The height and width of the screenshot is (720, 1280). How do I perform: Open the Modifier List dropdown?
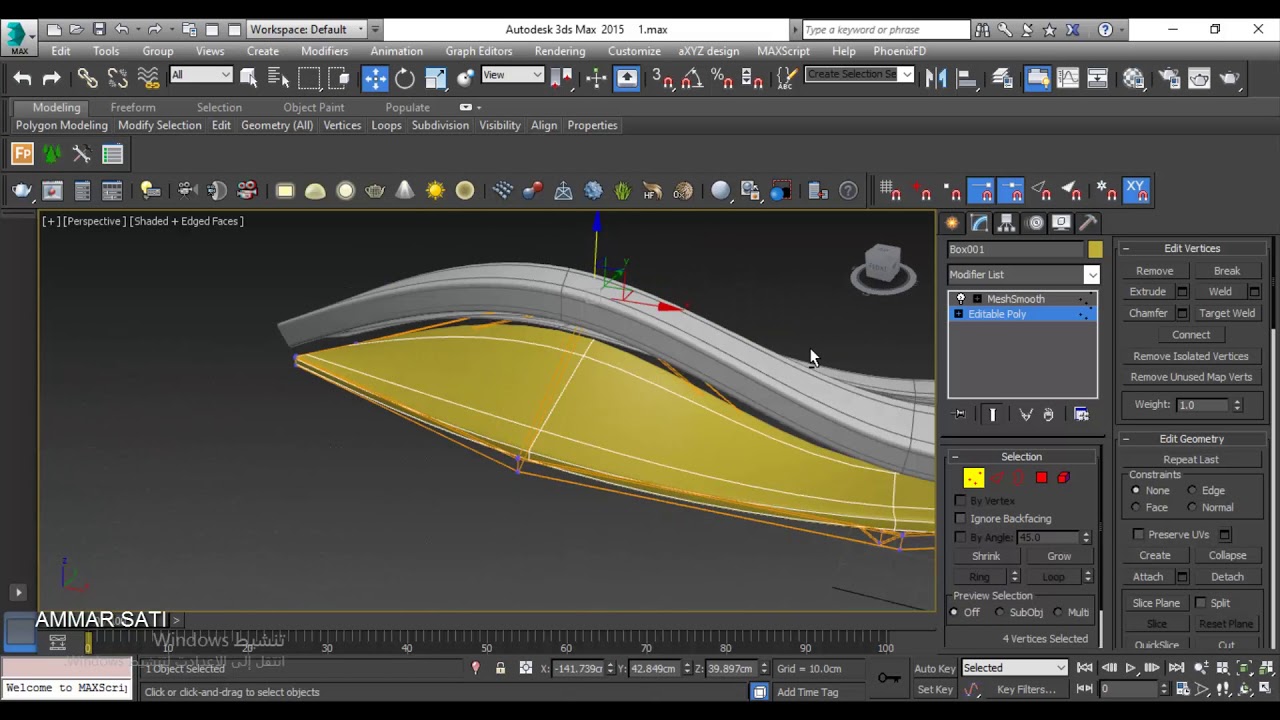pyautogui.click(x=1023, y=274)
